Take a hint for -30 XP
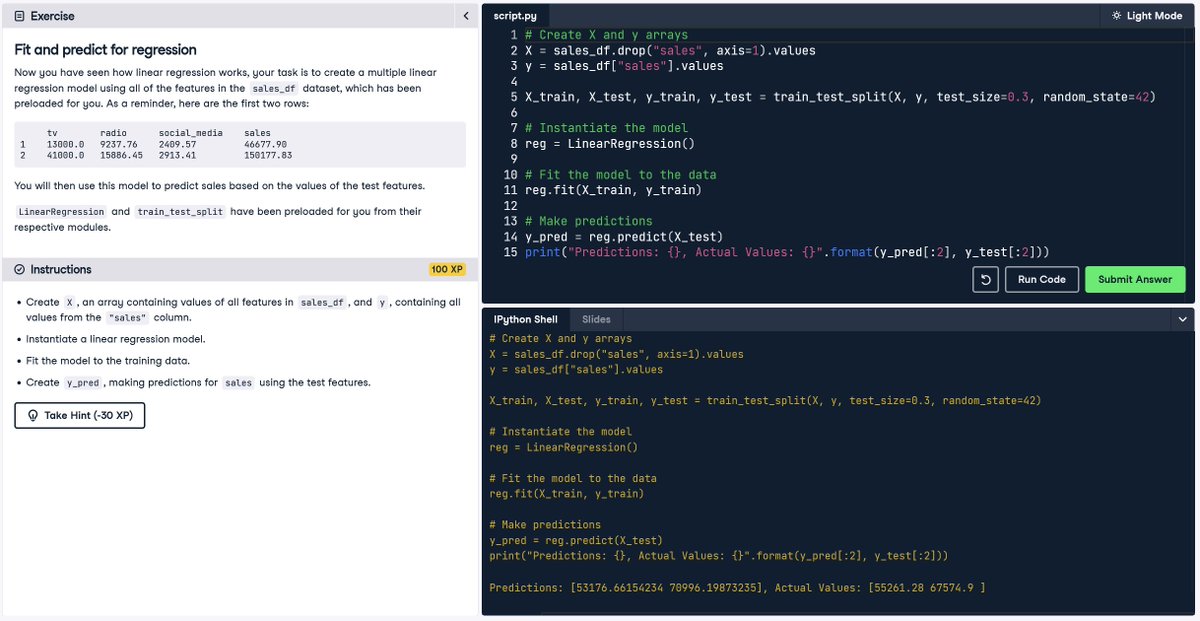Viewport: 1200px width, 621px height. pyautogui.click(x=80, y=415)
